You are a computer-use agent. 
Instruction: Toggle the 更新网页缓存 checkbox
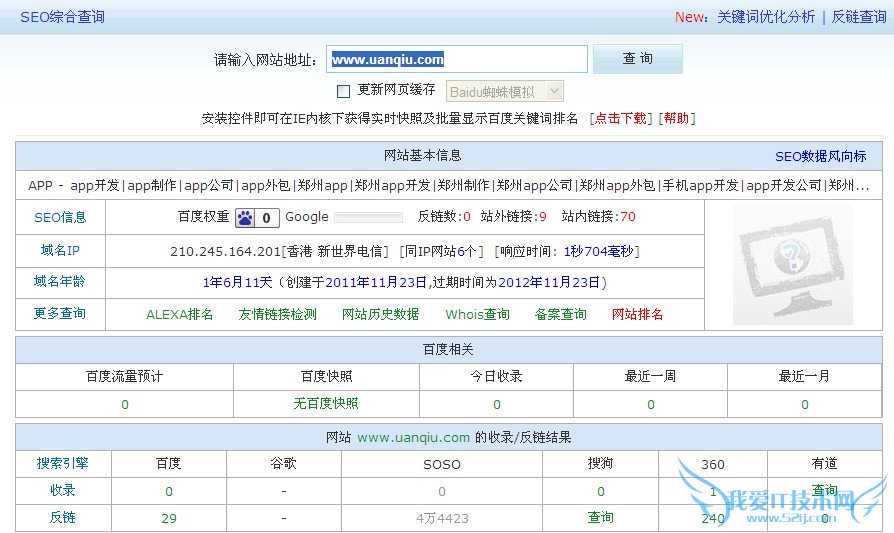click(x=344, y=91)
